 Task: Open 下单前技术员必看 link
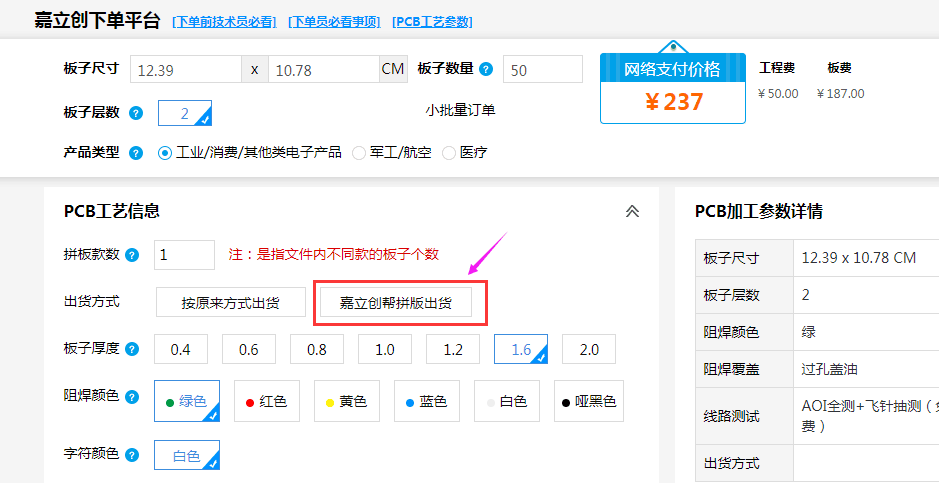(224, 22)
